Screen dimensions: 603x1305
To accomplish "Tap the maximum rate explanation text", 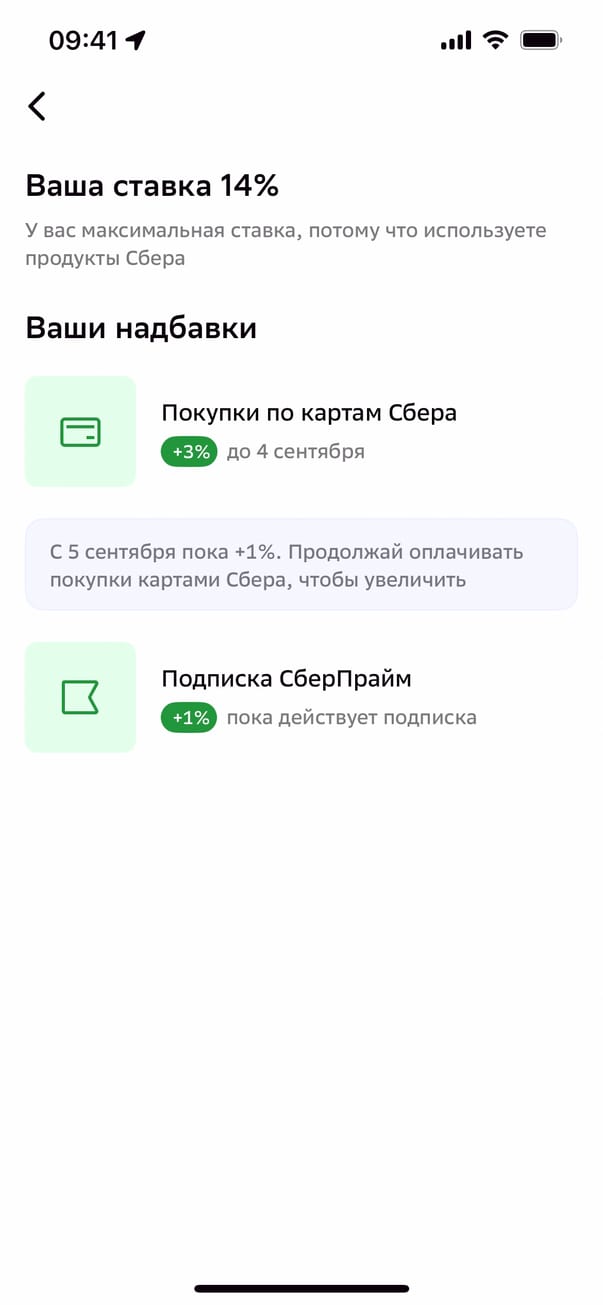I will [286, 244].
